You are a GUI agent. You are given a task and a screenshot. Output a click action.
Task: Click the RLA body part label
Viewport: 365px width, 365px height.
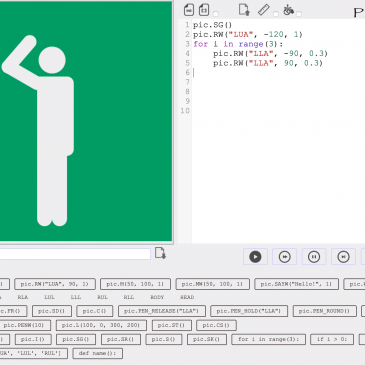pyautogui.click(x=23, y=297)
